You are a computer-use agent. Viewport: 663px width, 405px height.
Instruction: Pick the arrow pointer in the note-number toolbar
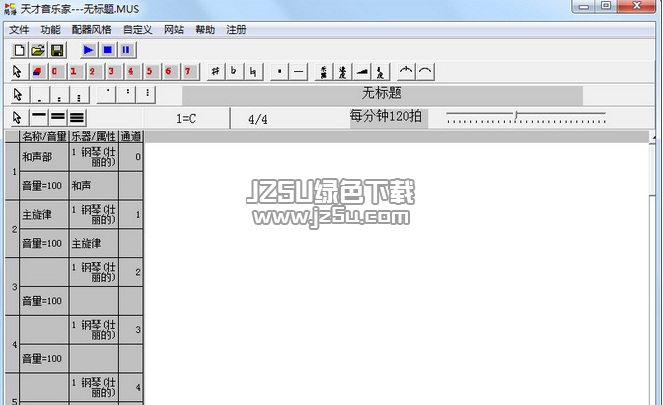[17, 71]
